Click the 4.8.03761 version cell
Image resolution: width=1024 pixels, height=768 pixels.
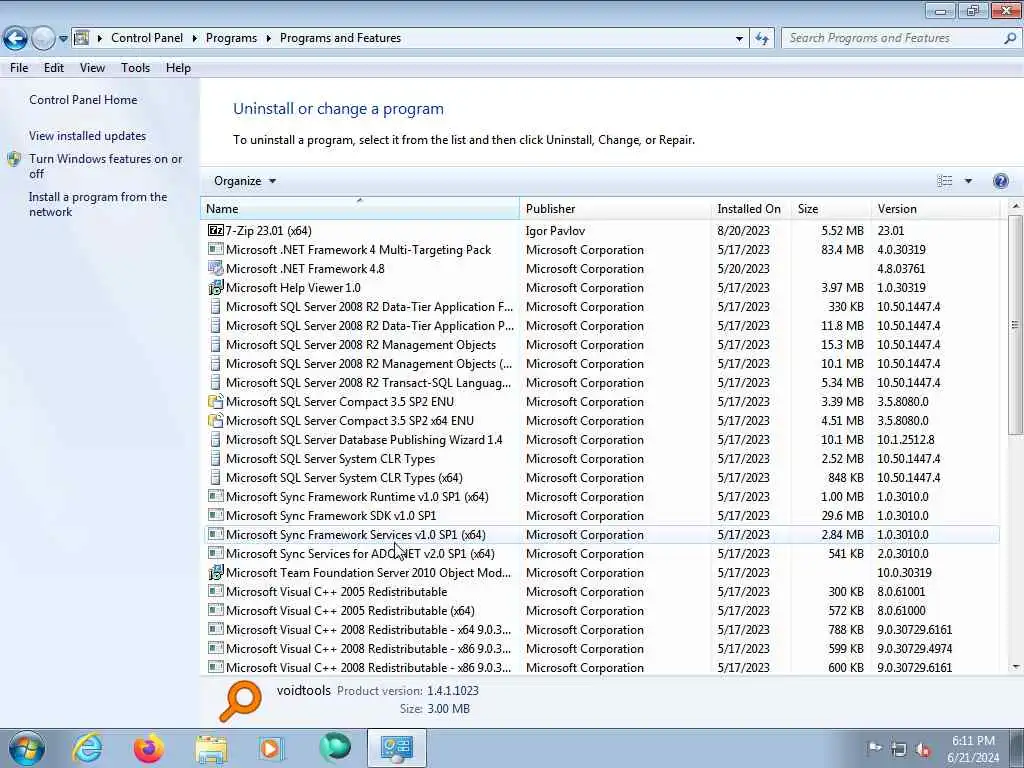pyautogui.click(x=901, y=268)
